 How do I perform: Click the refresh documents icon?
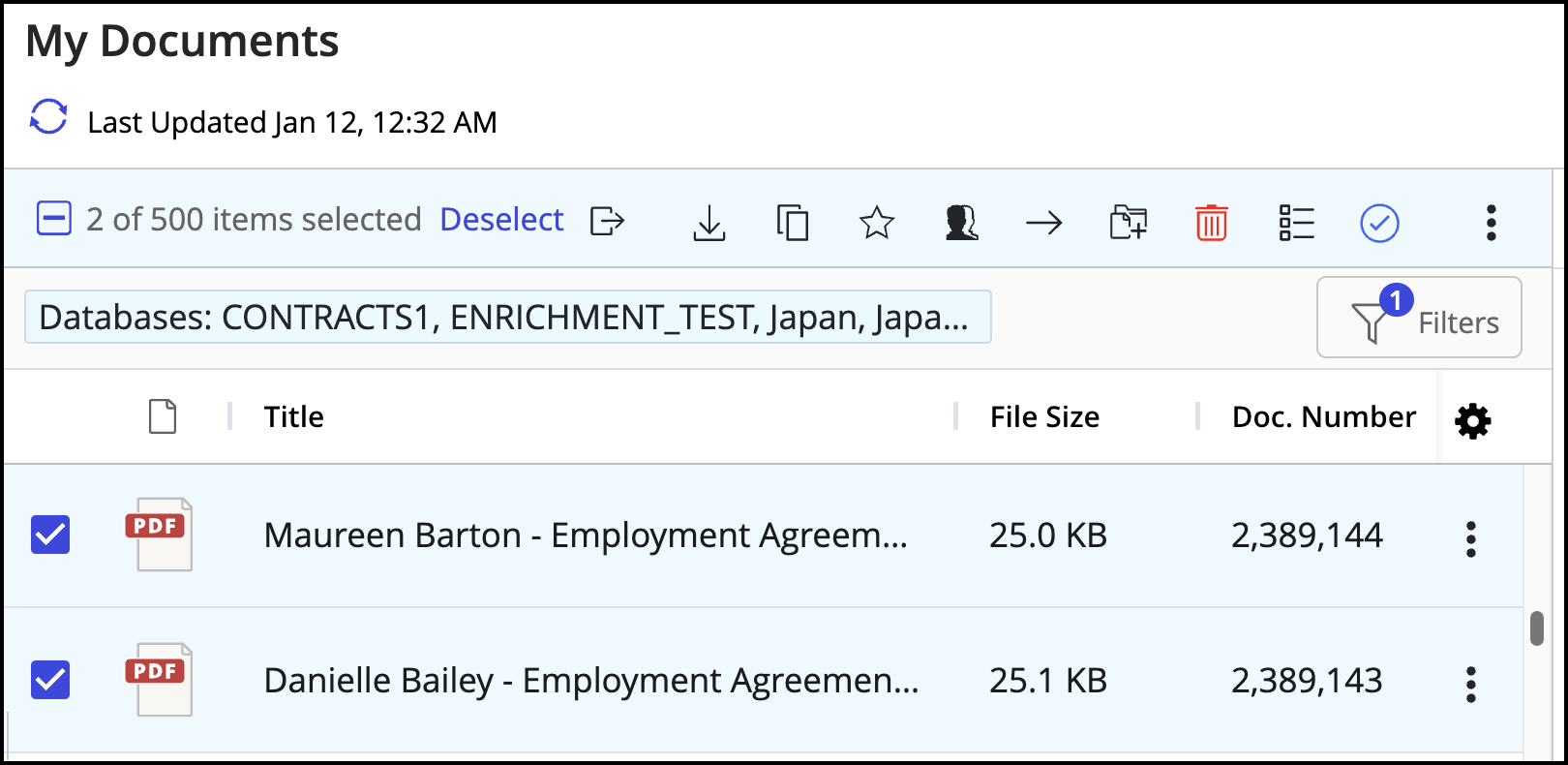pos(48,118)
